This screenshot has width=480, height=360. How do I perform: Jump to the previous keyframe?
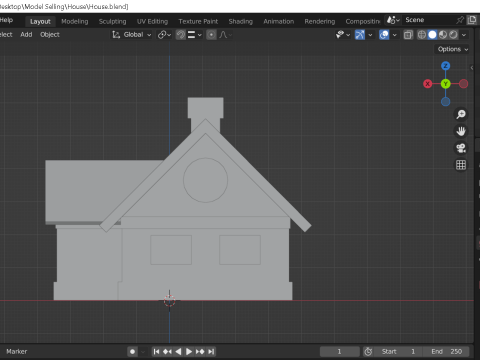click(167, 352)
